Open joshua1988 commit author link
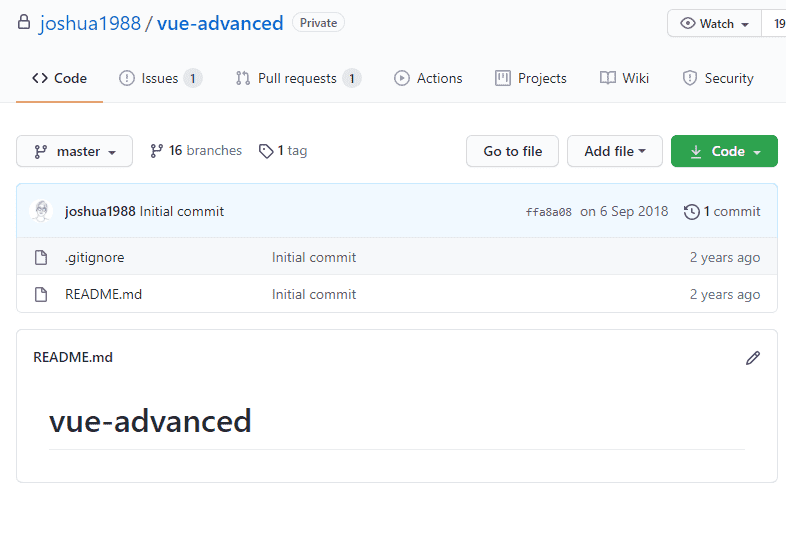Screen dimensions: 786x540 point(100,211)
